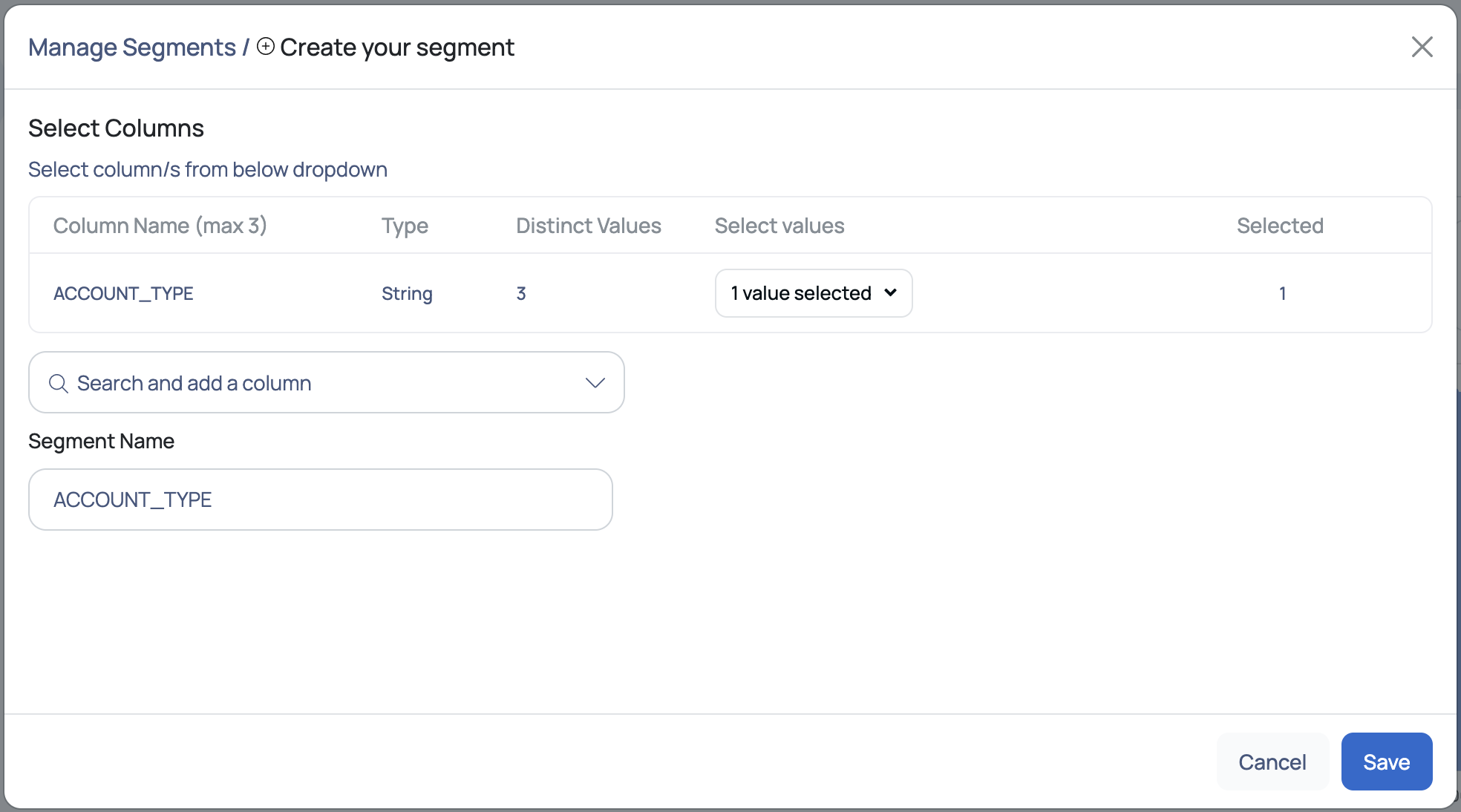The height and width of the screenshot is (812, 1461).
Task: Cancel segment creation
Action: point(1272,762)
